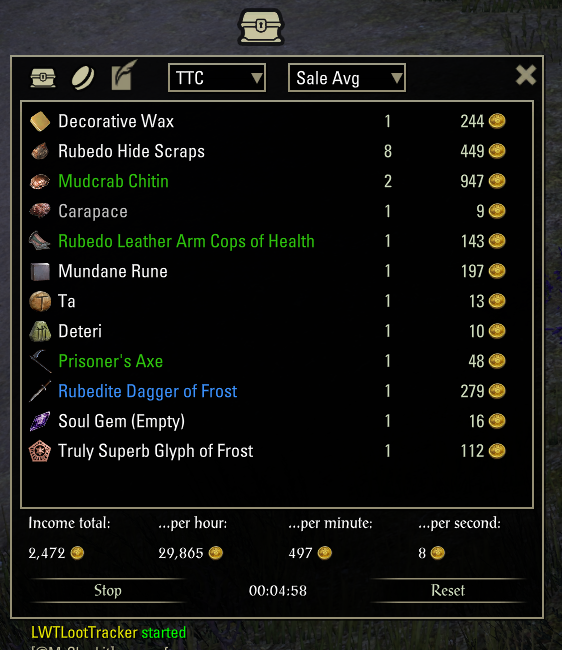Viewport: 562px width, 650px height.
Task: Expand the Sale Avg dropdown
Action: pos(347,78)
